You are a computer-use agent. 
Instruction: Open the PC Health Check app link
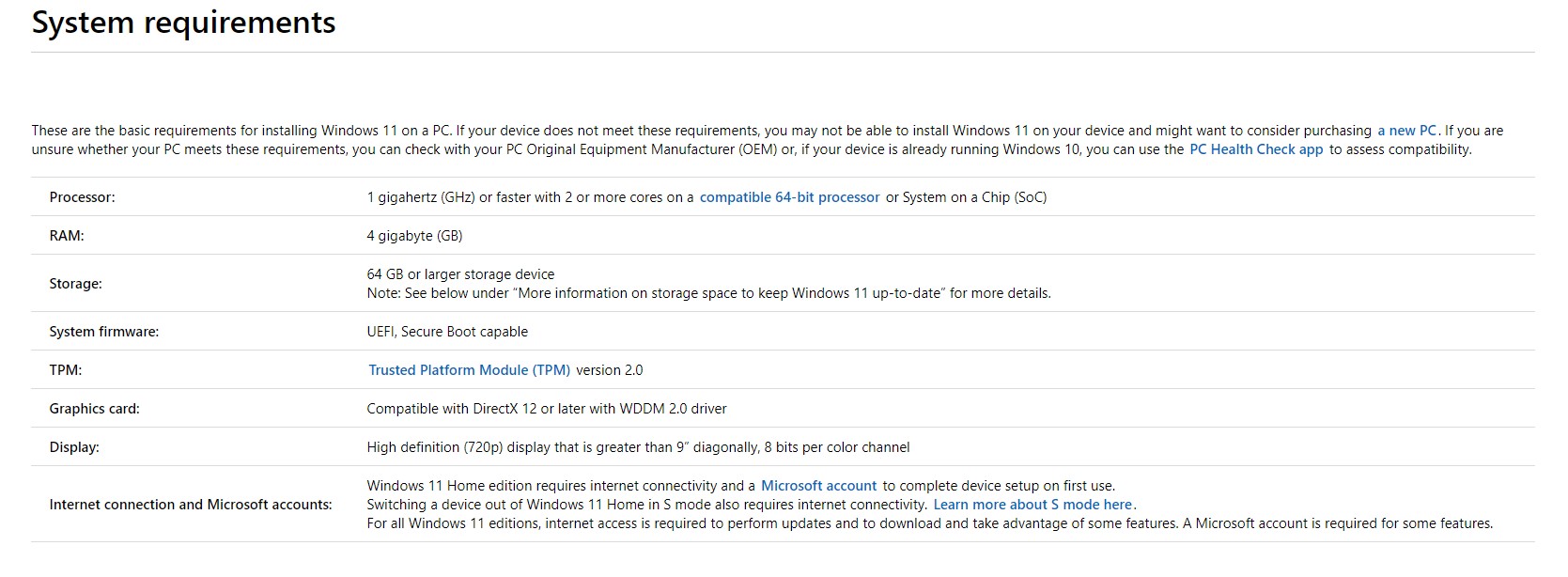1256,149
